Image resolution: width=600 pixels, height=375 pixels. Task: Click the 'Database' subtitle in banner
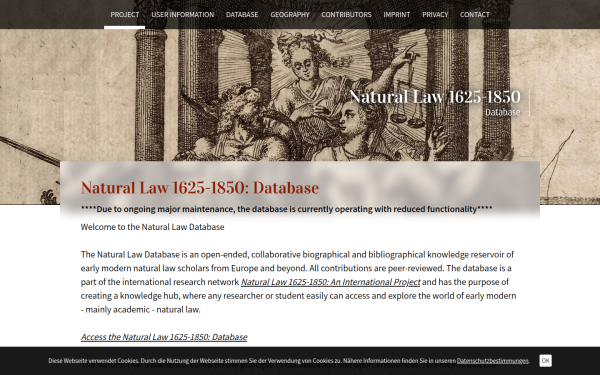pyautogui.click(x=503, y=112)
